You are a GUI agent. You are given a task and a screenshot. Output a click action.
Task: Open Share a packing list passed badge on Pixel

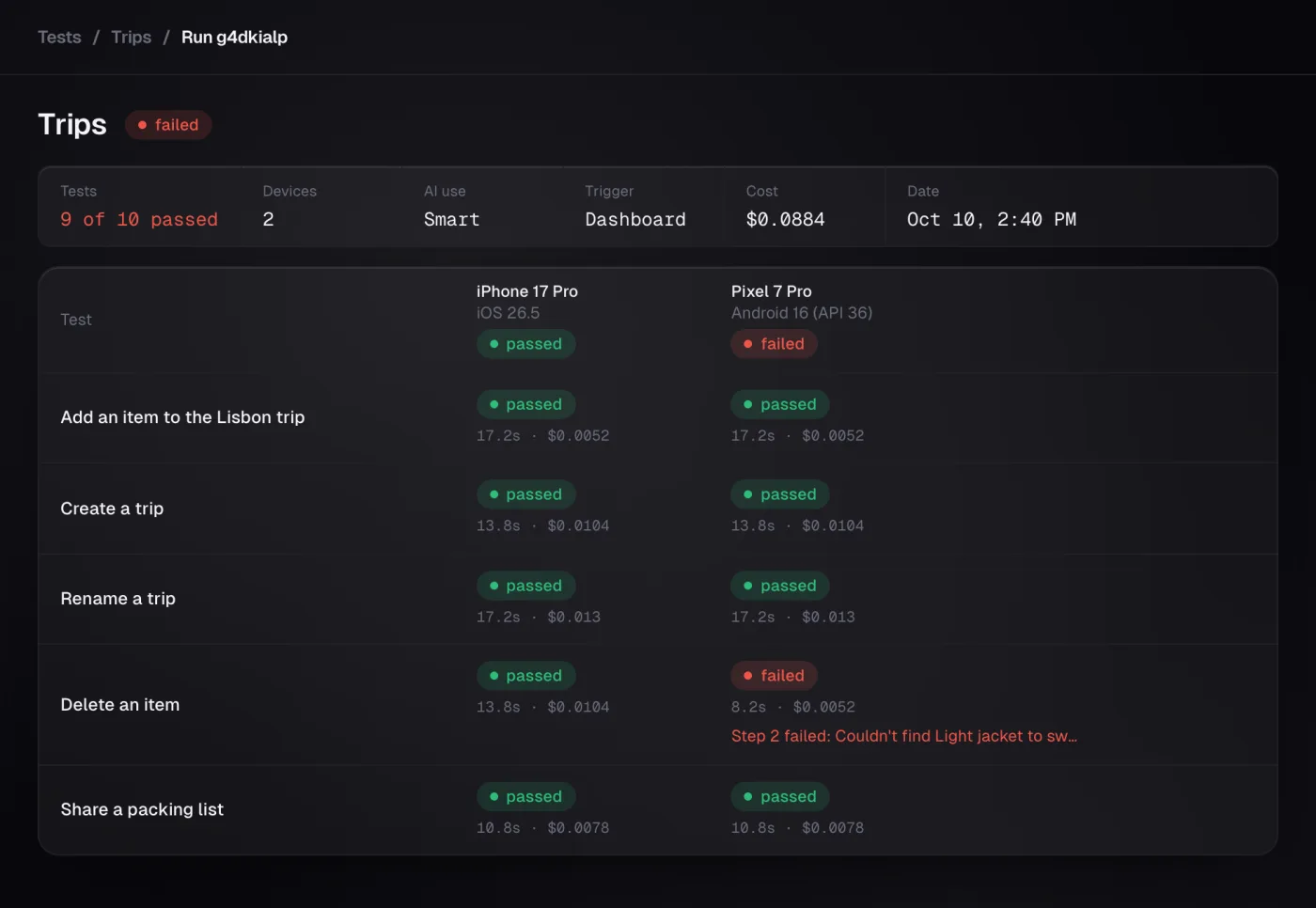coord(780,796)
